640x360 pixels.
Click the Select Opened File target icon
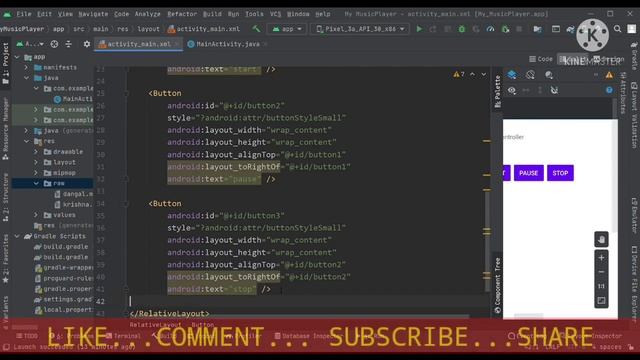tap(54, 44)
